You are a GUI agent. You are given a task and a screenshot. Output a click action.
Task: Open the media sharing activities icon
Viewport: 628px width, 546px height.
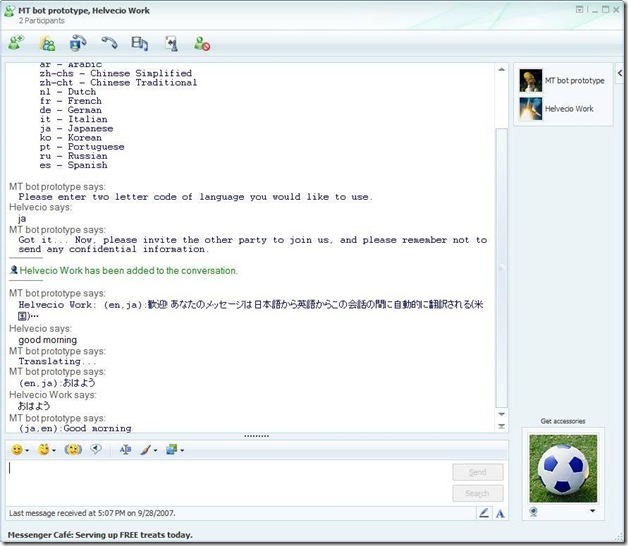pos(140,43)
